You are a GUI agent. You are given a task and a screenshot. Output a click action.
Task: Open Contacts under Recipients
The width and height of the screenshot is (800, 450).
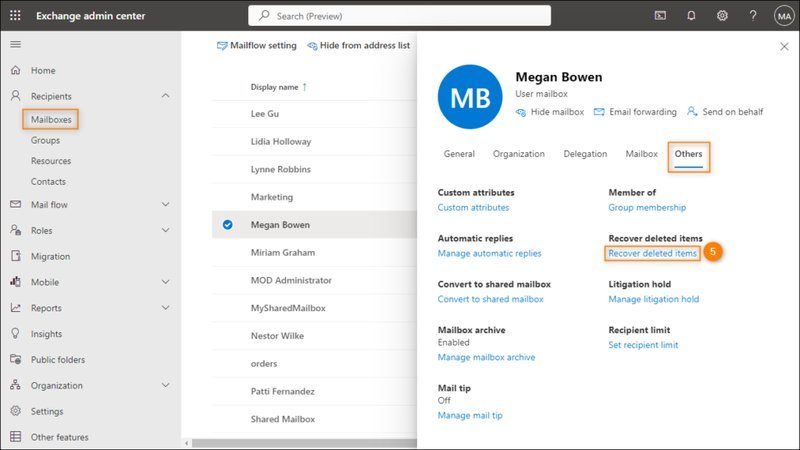coord(48,182)
